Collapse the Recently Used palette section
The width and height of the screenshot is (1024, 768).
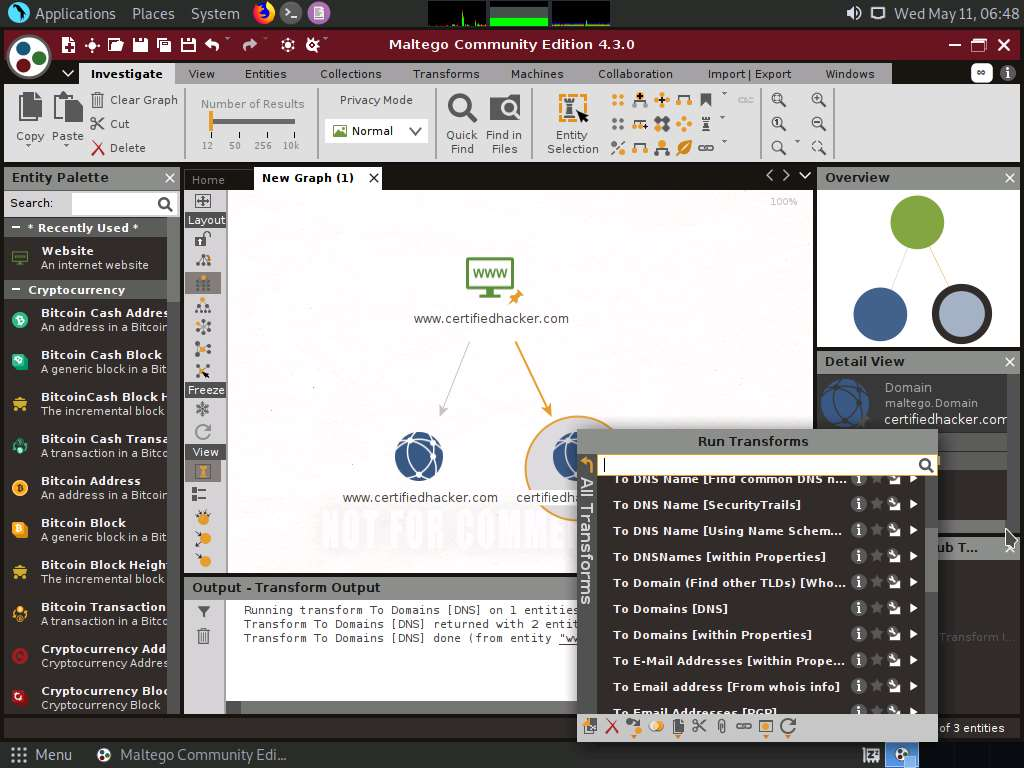(x=16, y=227)
